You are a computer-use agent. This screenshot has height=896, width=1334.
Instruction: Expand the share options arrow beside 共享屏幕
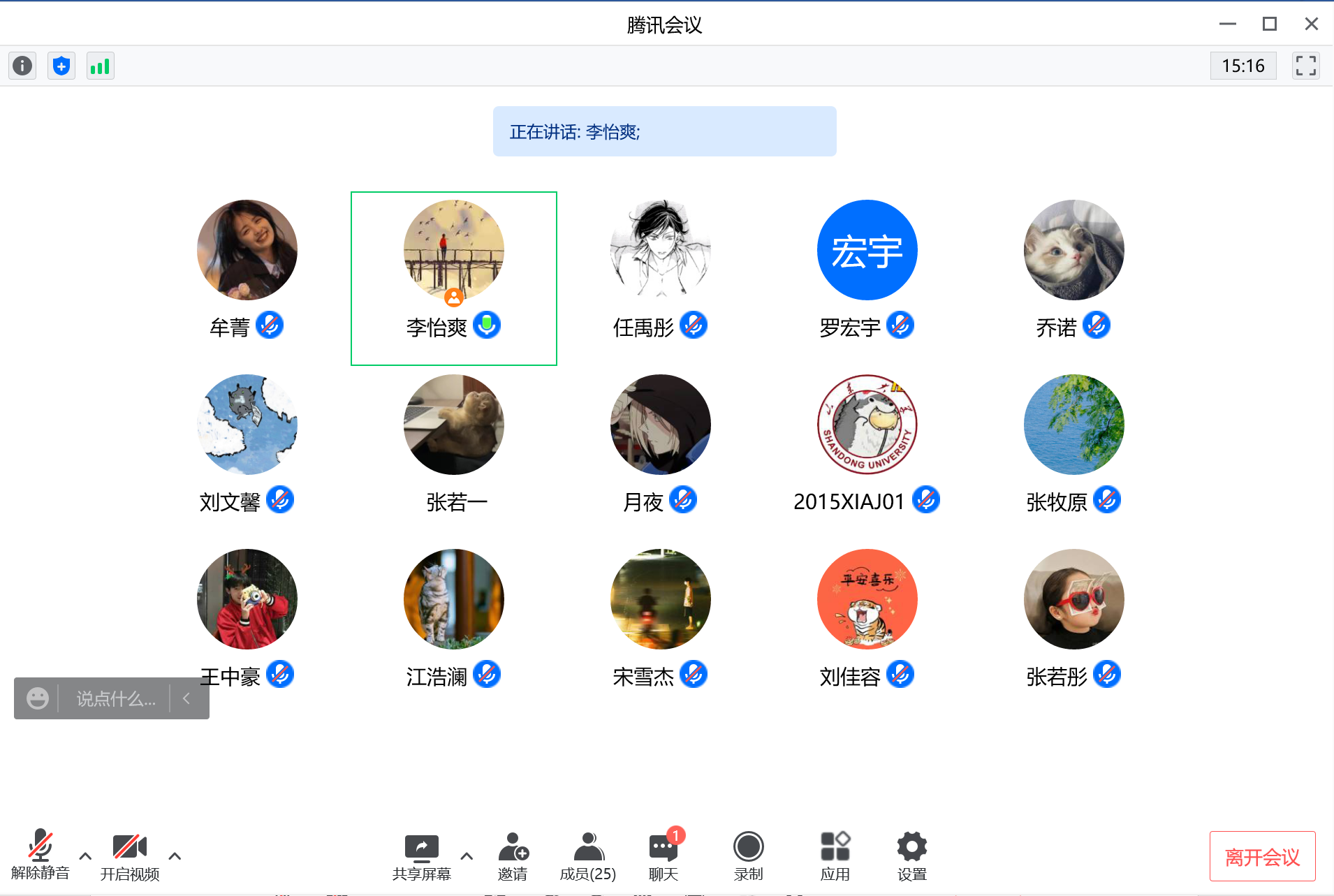pos(467,855)
